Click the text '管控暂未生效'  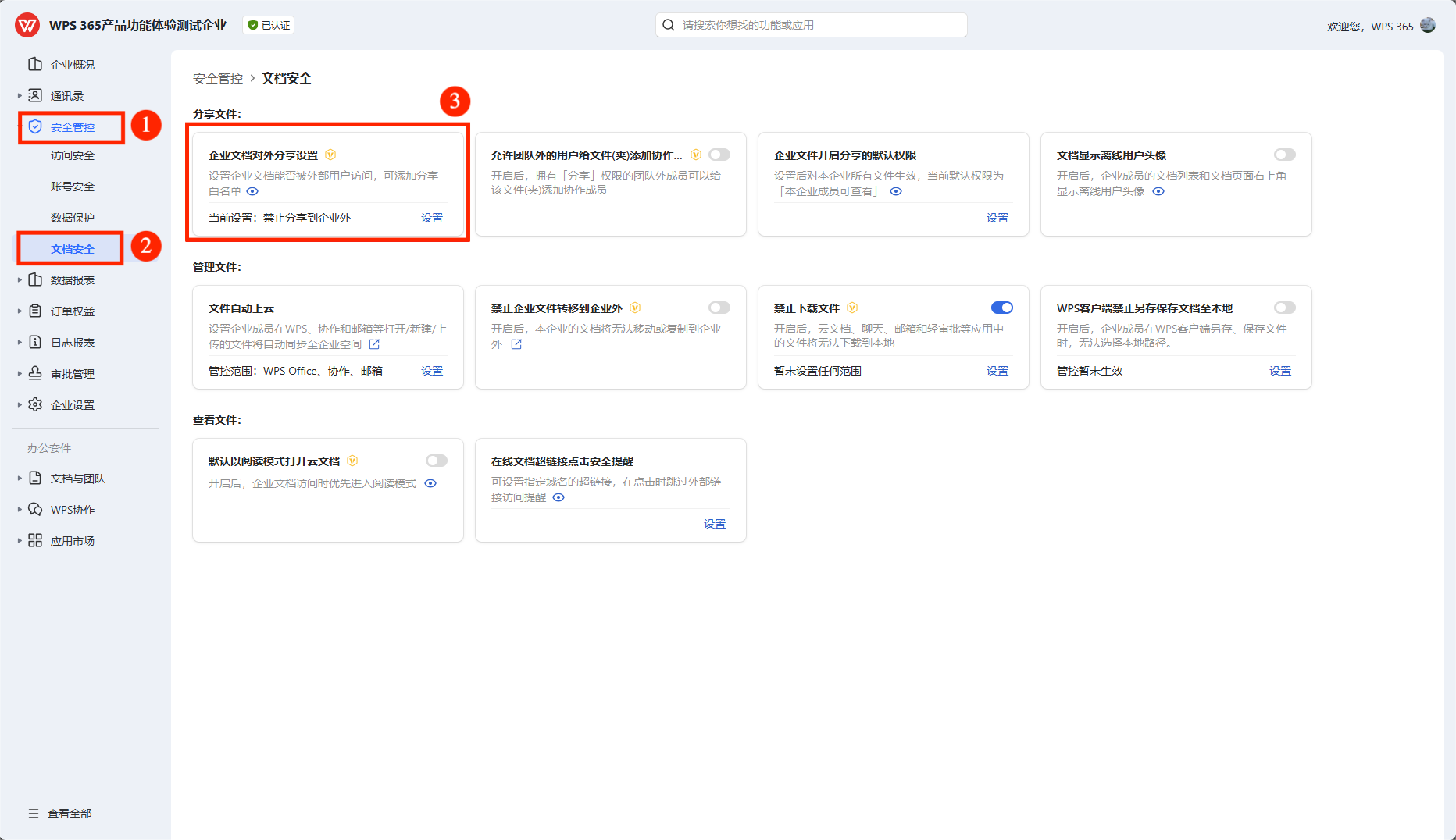tap(1090, 371)
